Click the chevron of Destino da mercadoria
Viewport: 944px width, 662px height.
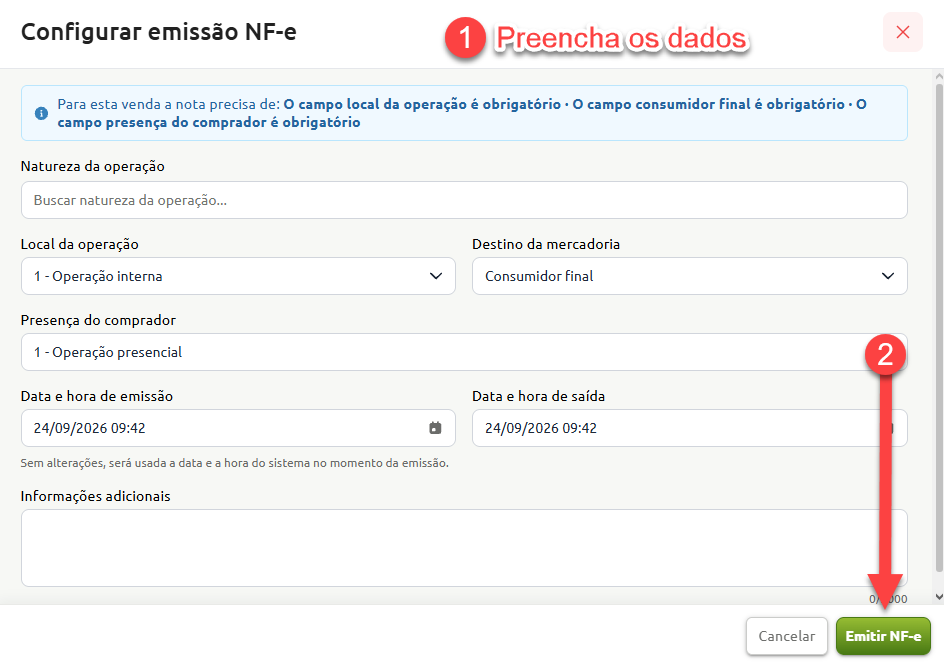coord(887,276)
